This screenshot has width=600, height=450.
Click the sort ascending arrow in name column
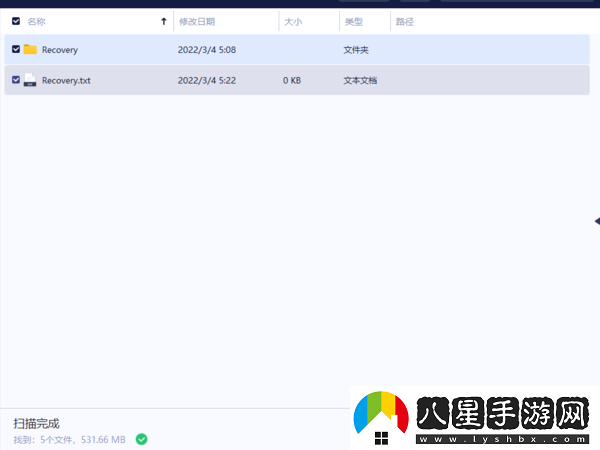[164, 21]
